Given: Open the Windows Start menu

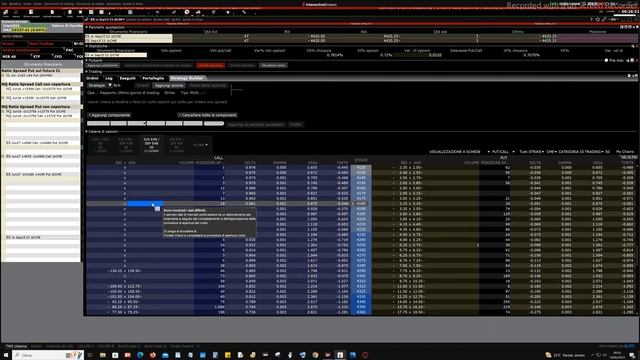Looking at the screenshot, I should (6, 355).
